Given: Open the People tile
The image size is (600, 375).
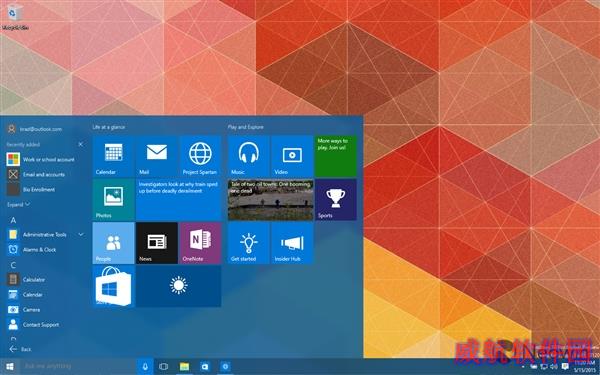Looking at the screenshot, I should coord(113,243).
